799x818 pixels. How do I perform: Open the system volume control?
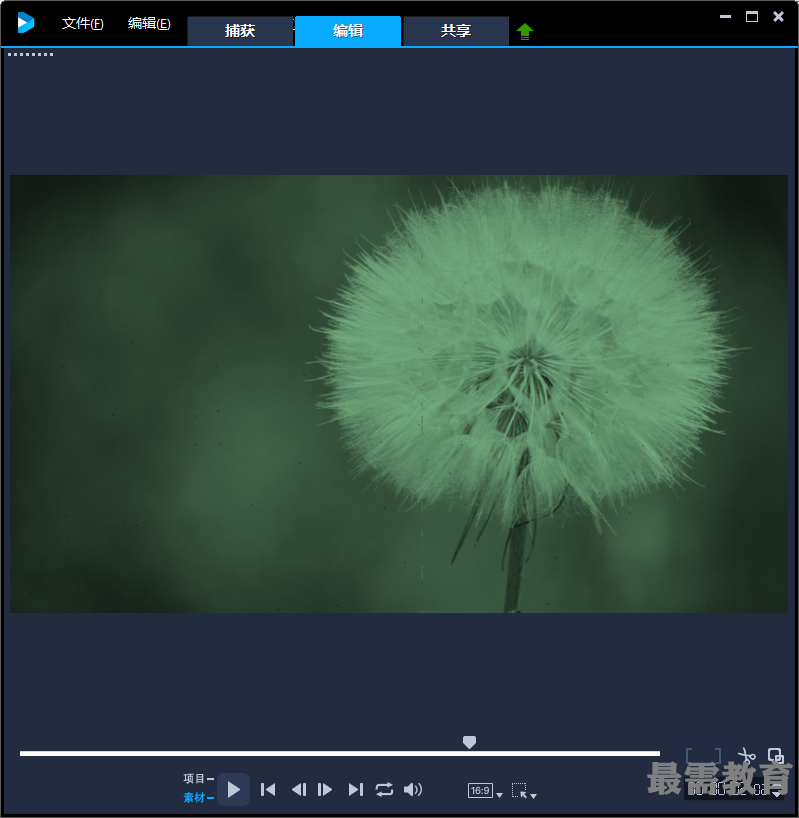coord(413,789)
